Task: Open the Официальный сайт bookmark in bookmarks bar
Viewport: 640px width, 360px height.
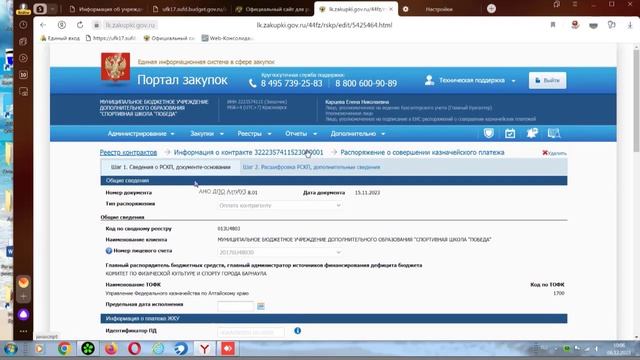Action: click(x=169, y=38)
